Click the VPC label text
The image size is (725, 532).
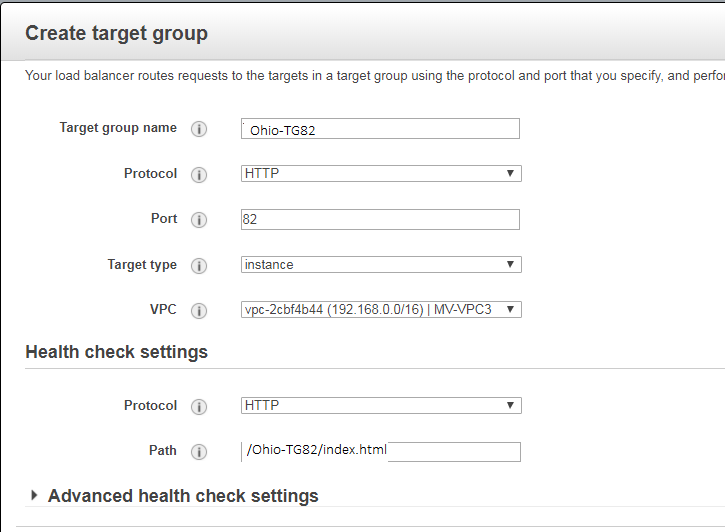click(x=163, y=310)
